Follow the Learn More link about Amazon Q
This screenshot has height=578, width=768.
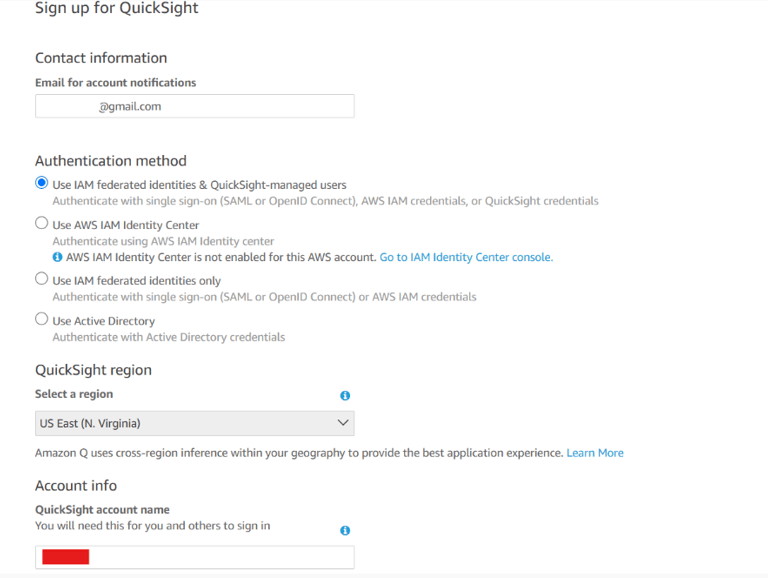(595, 453)
